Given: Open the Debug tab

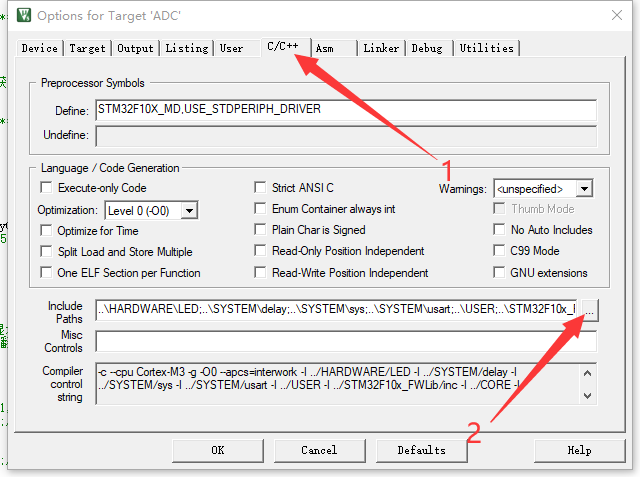Looking at the screenshot, I should [x=427, y=48].
